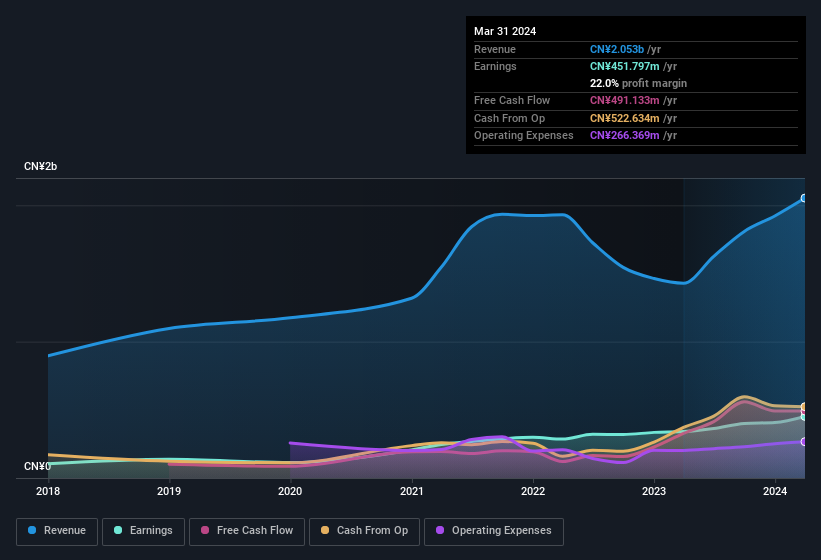Click the Revenue label in tooltip
The height and width of the screenshot is (560, 821).
[495, 49]
